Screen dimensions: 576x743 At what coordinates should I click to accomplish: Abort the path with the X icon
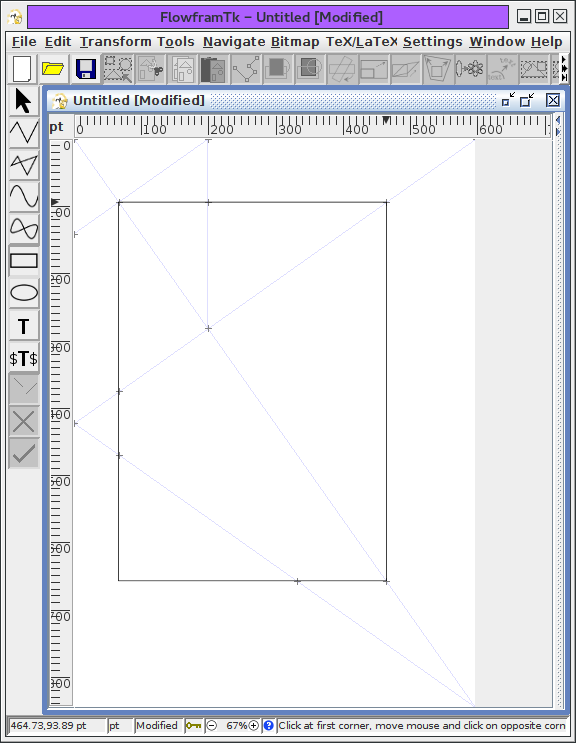(24, 422)
